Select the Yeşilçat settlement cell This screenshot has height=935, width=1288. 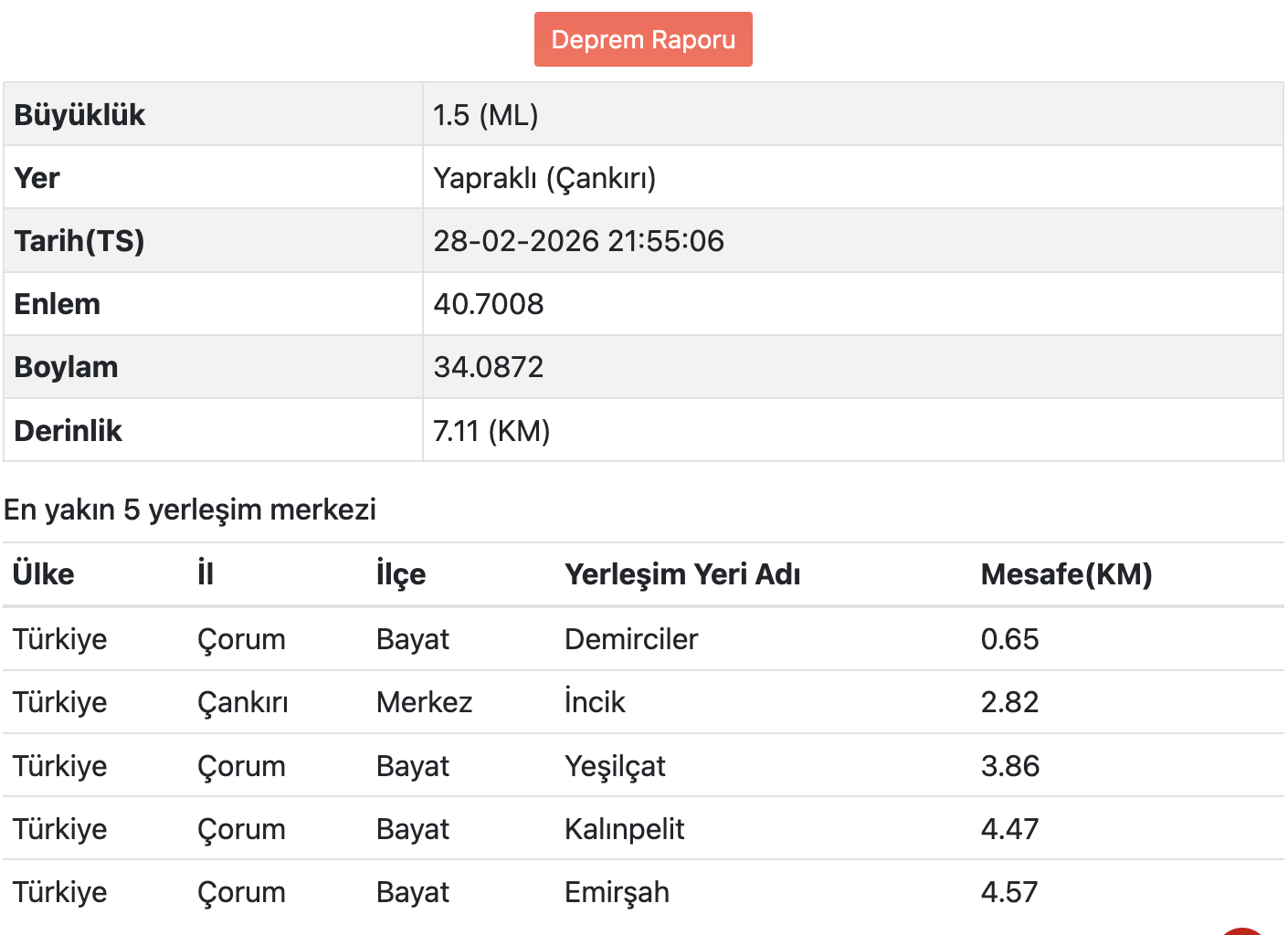tap(615, 766)
